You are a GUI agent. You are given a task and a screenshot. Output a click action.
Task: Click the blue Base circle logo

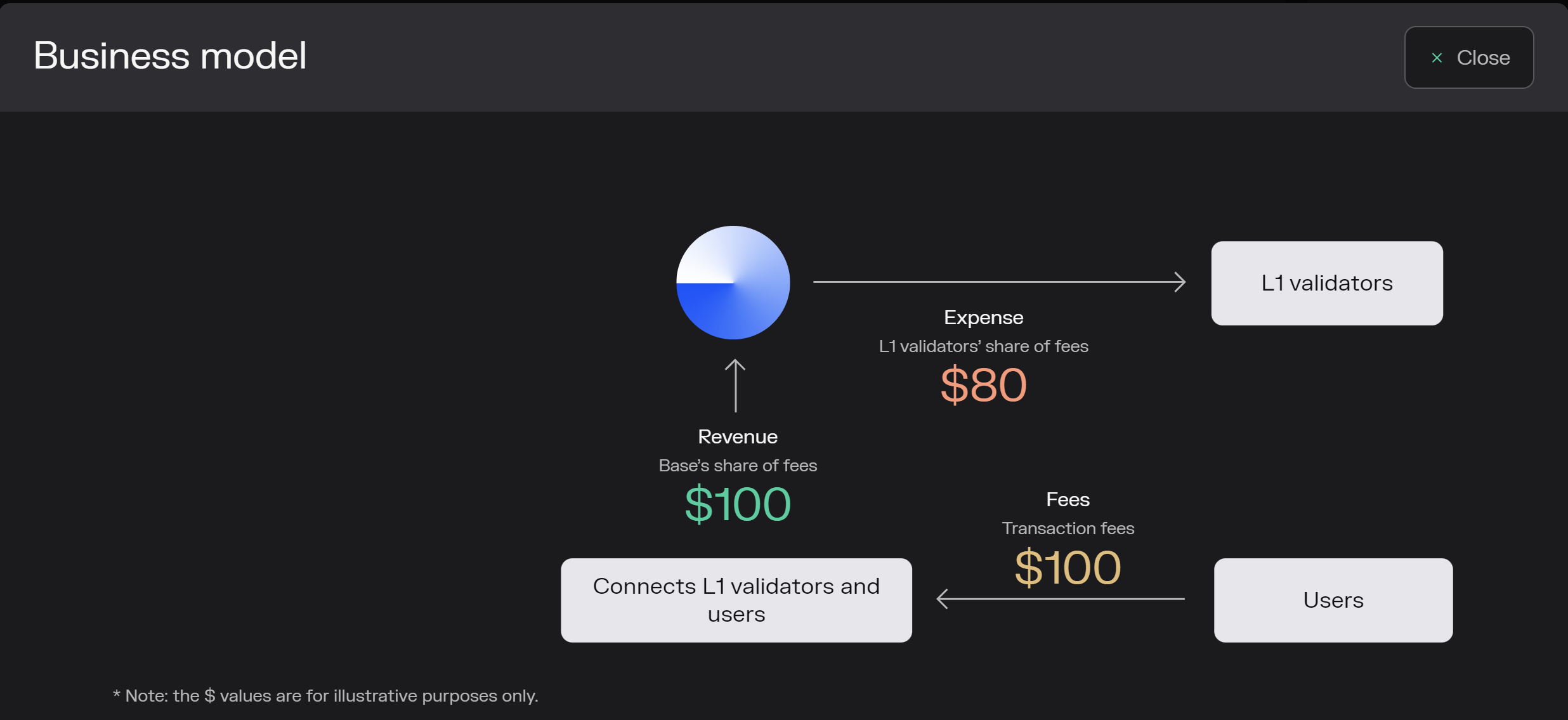(733, 282)
